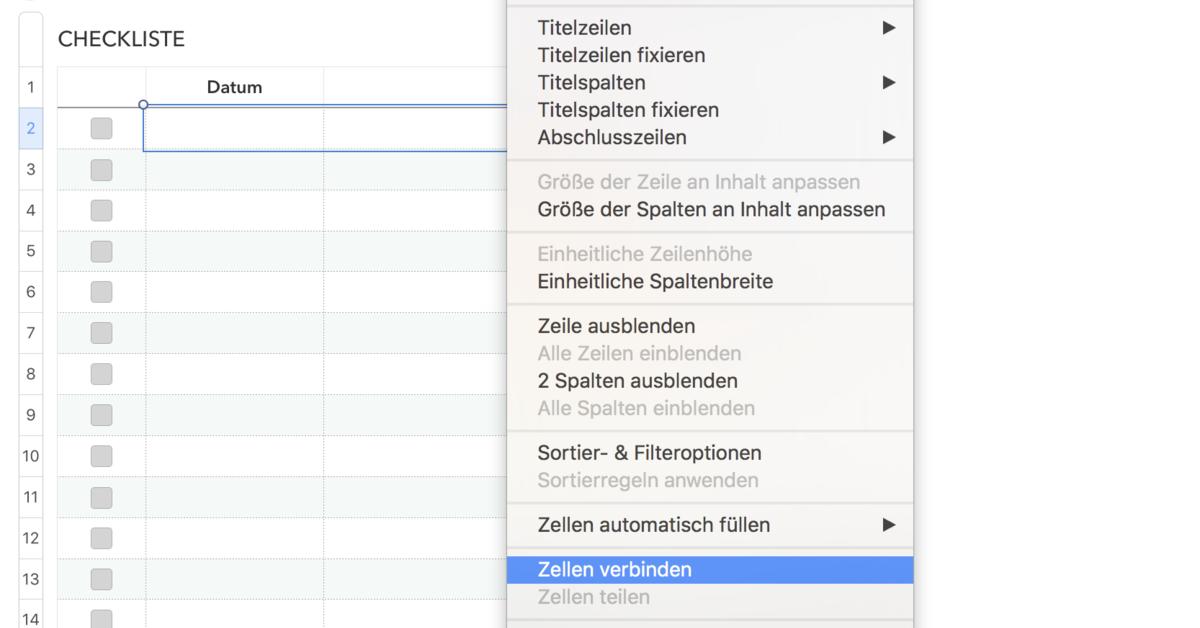Image resolution: width=1200 pixels, height=628 pixels.
Task: Expand the Titelspalten submenu arrow
Action: click(888, 83)
